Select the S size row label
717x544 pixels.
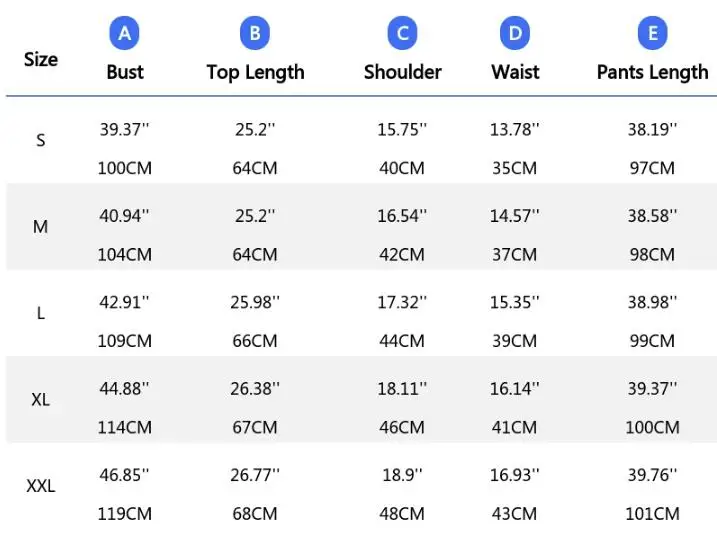tap(41, 140)
